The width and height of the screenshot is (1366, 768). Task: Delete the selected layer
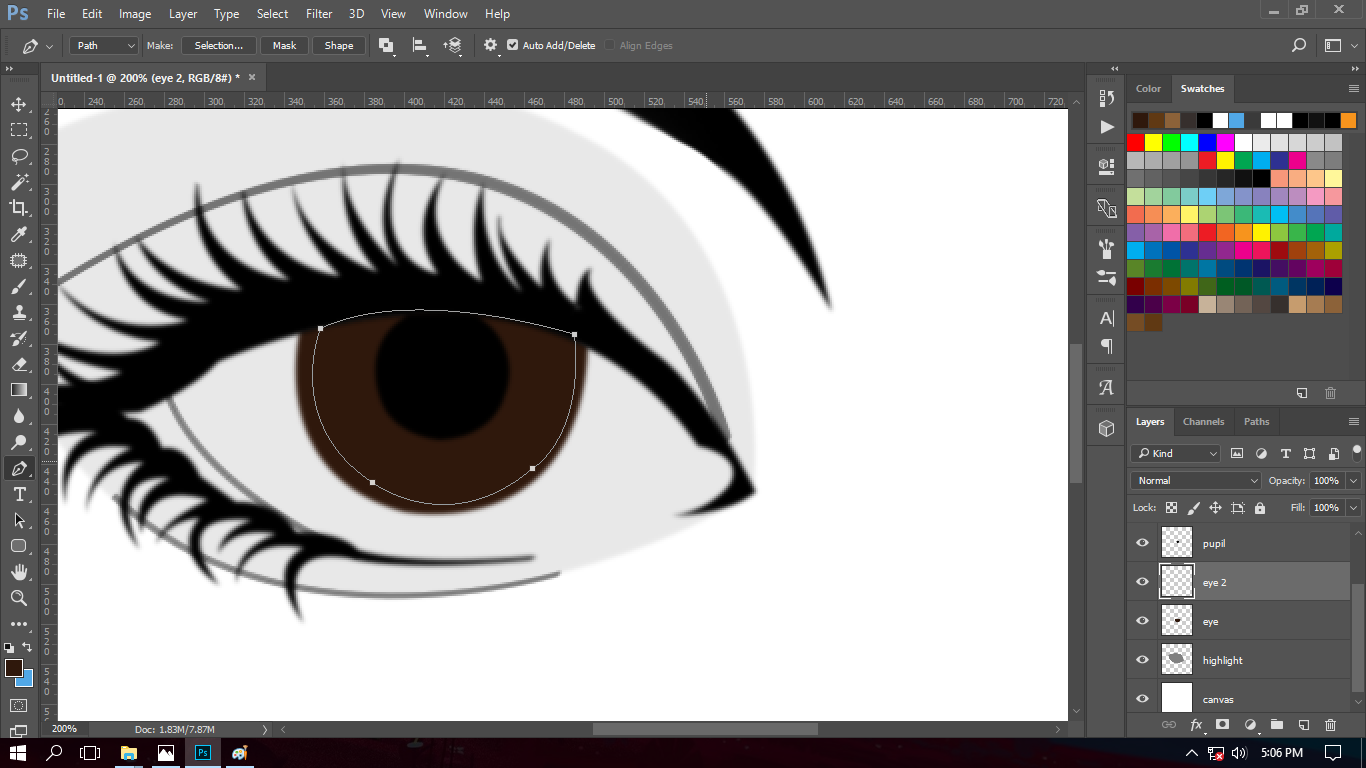[x=1330, y=725]
